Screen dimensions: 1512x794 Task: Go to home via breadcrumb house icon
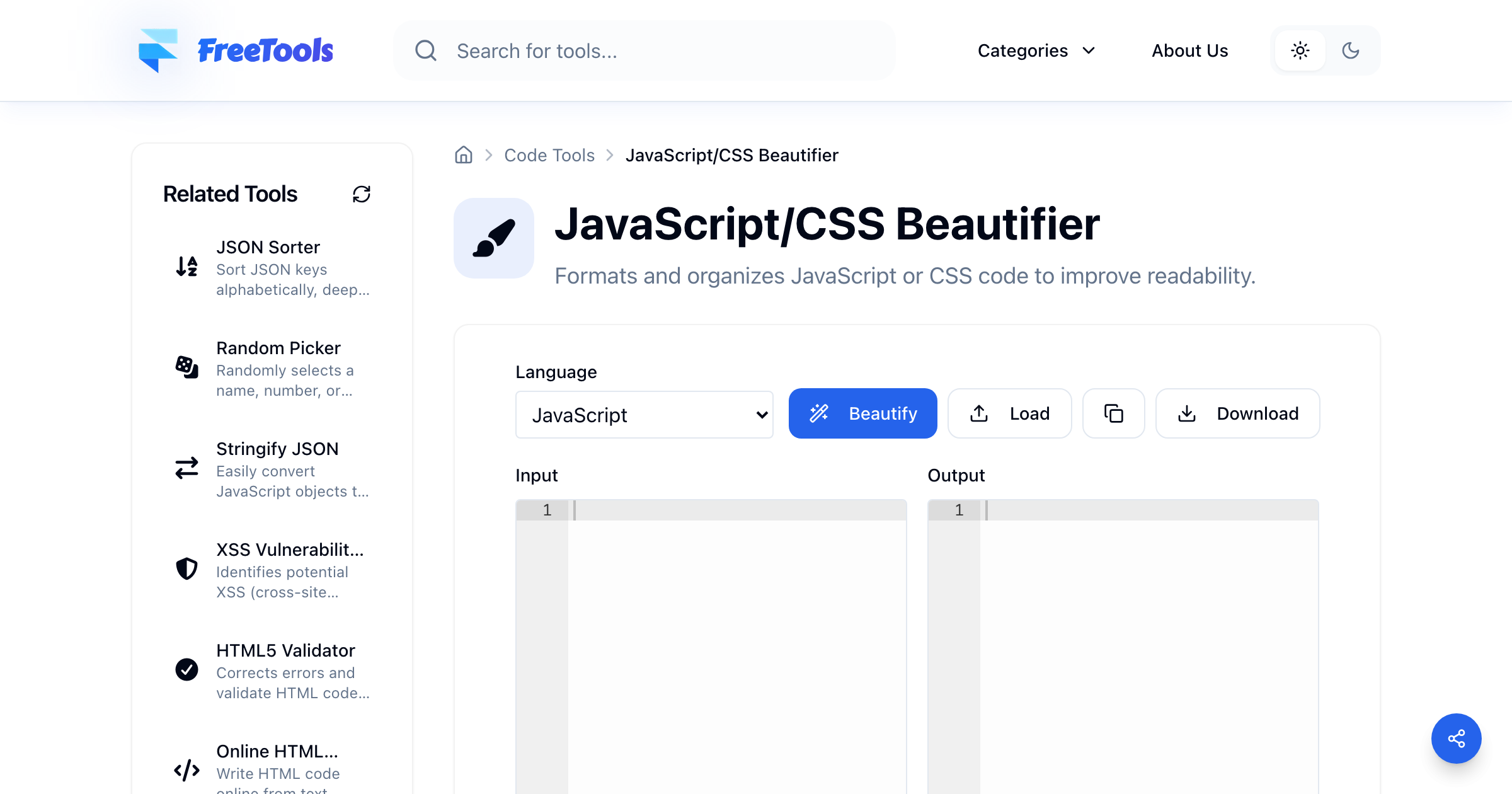pos(464,155)
